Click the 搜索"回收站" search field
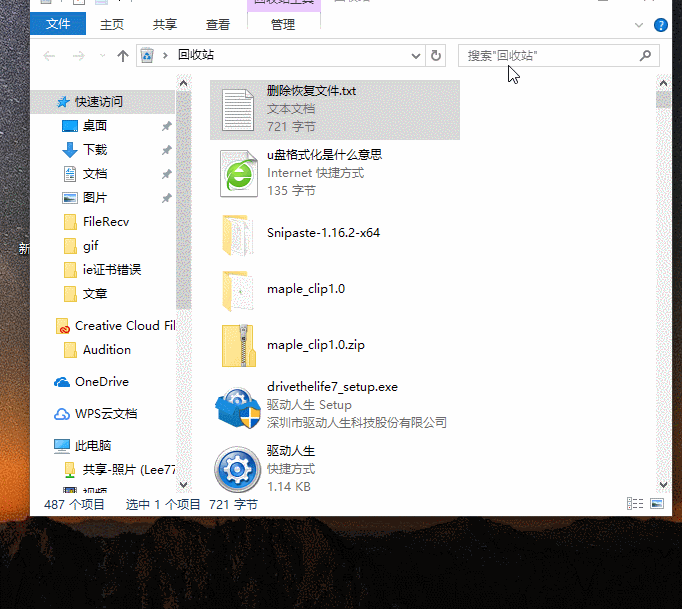This screenshot has width=682, height=609. [x=548, y=56]
